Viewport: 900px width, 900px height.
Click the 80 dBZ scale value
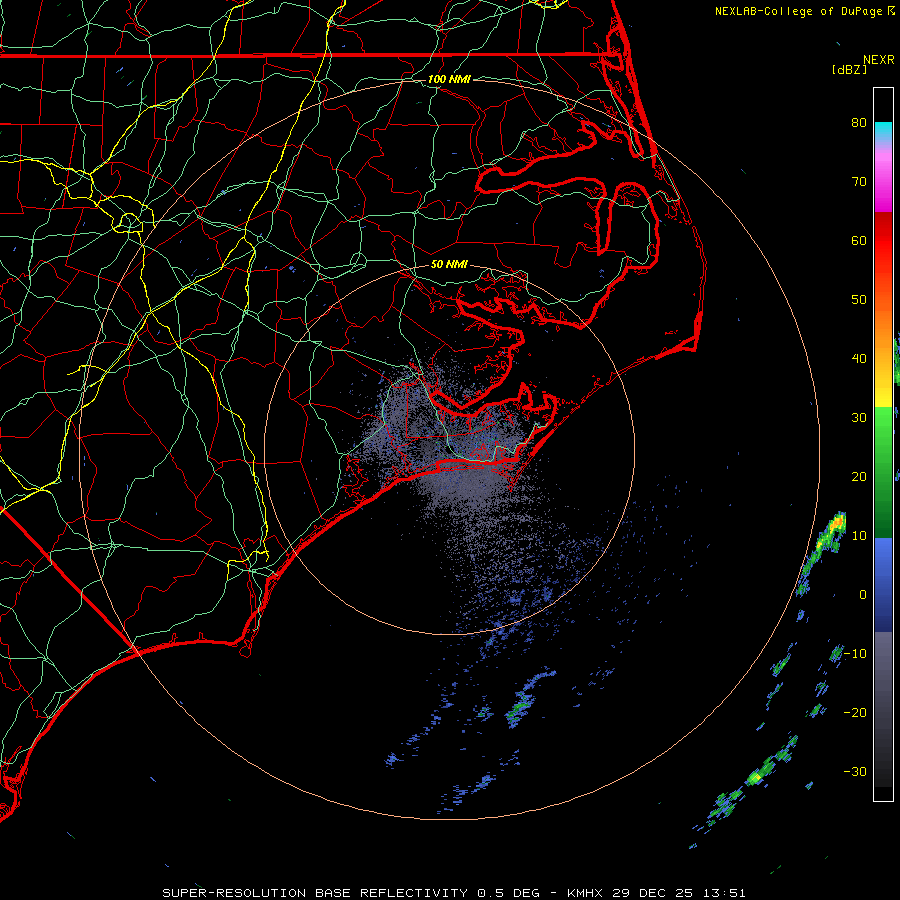pos(859,122)
